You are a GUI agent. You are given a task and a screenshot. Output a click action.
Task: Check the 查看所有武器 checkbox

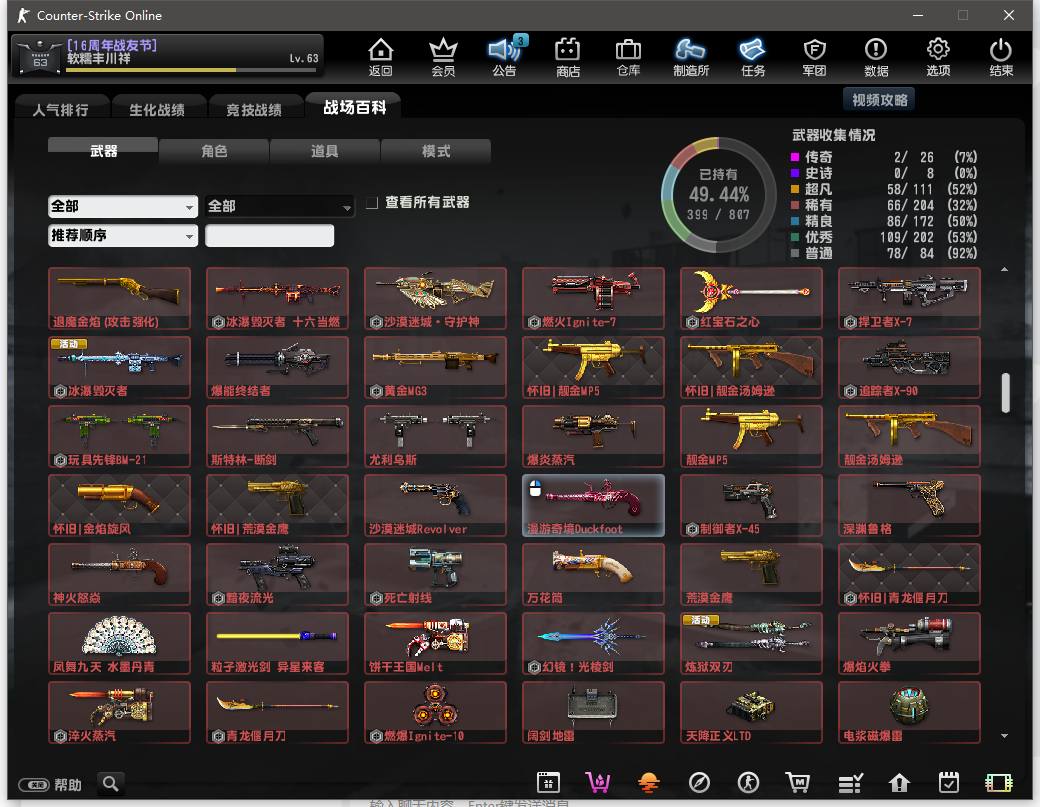pyautogui.click(x=372, y=203)
